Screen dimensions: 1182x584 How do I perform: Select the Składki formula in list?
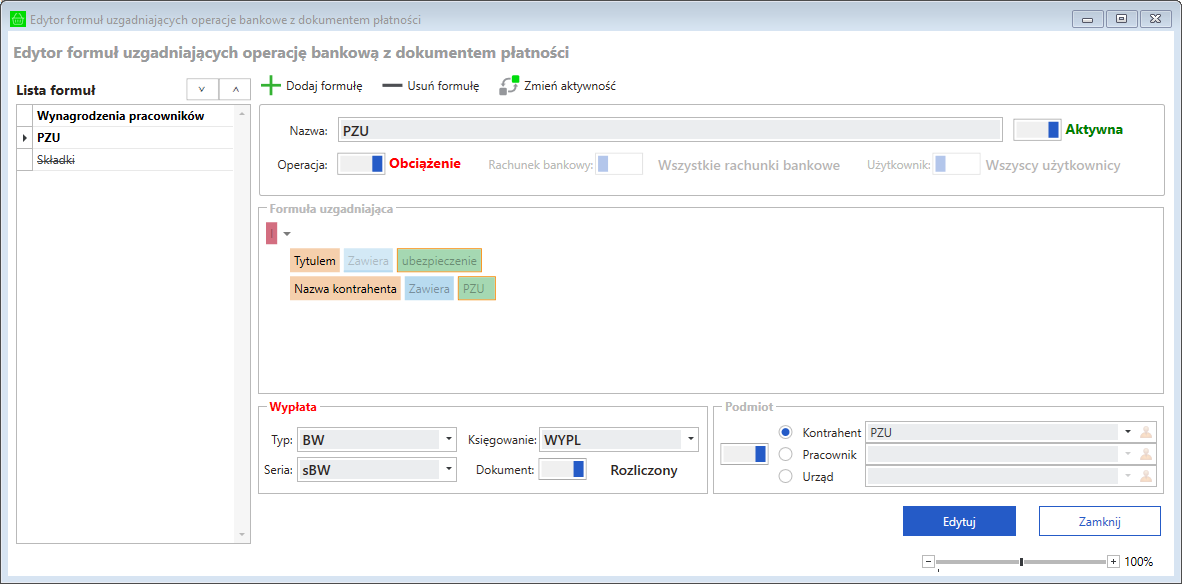tap(56, 160)
